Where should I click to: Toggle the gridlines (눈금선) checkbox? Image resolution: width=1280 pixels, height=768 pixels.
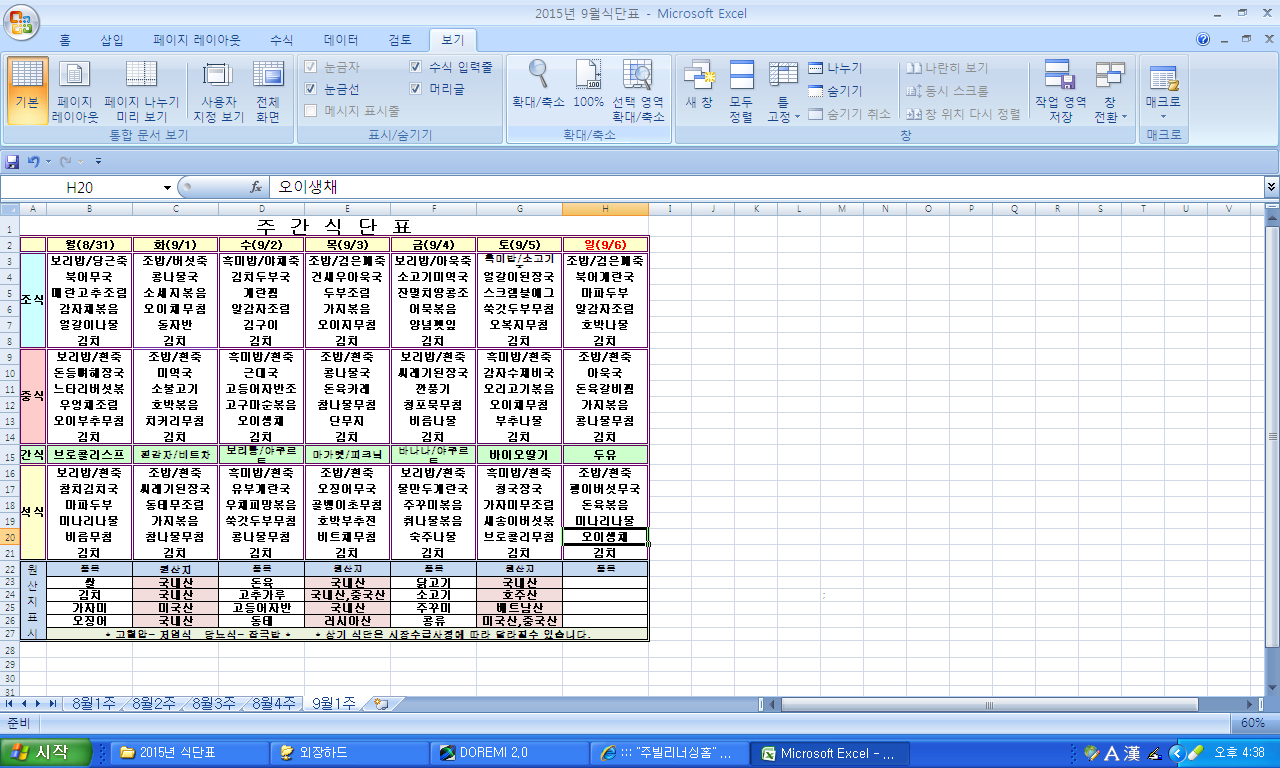[x=311, y=89]
